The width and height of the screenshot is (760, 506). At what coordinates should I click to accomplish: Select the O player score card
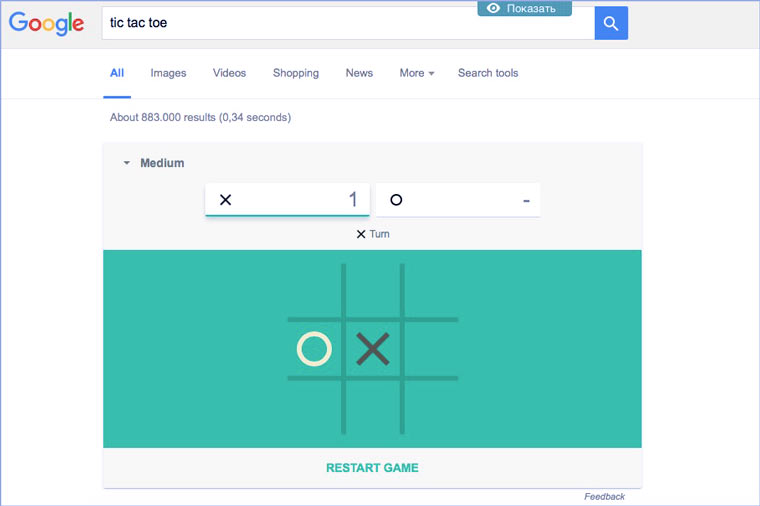tap(458, 200)
